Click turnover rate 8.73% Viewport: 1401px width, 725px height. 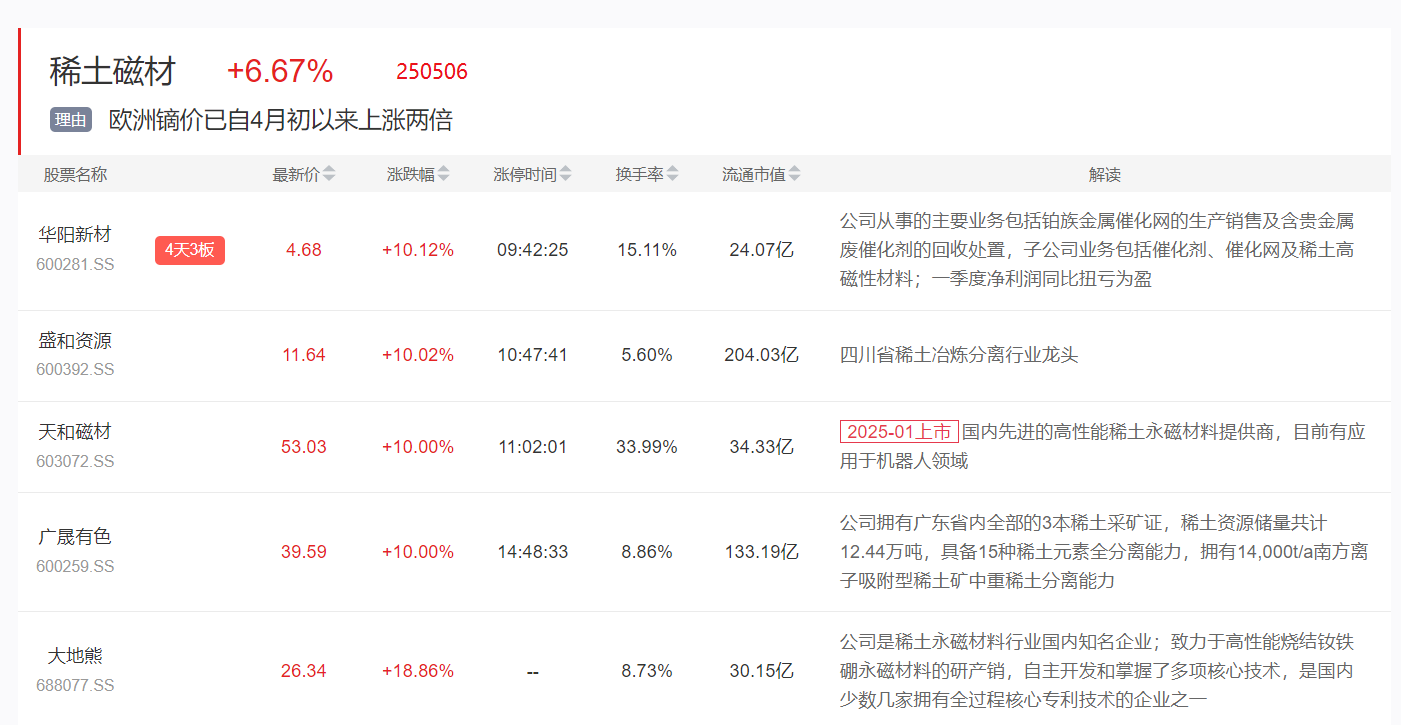647,671
